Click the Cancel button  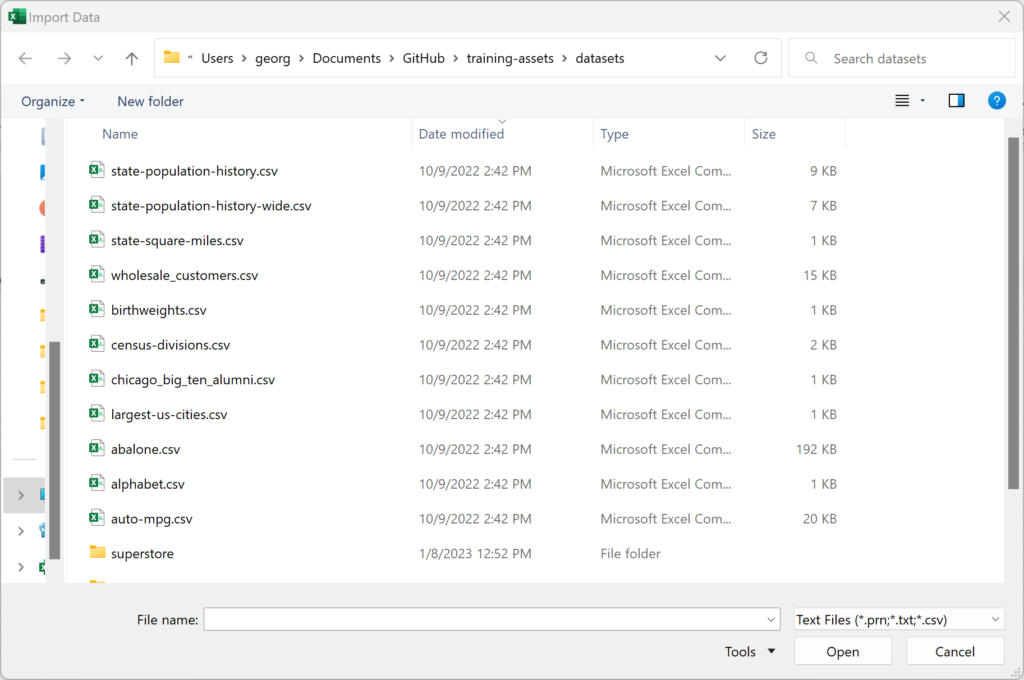coord(954,652)
